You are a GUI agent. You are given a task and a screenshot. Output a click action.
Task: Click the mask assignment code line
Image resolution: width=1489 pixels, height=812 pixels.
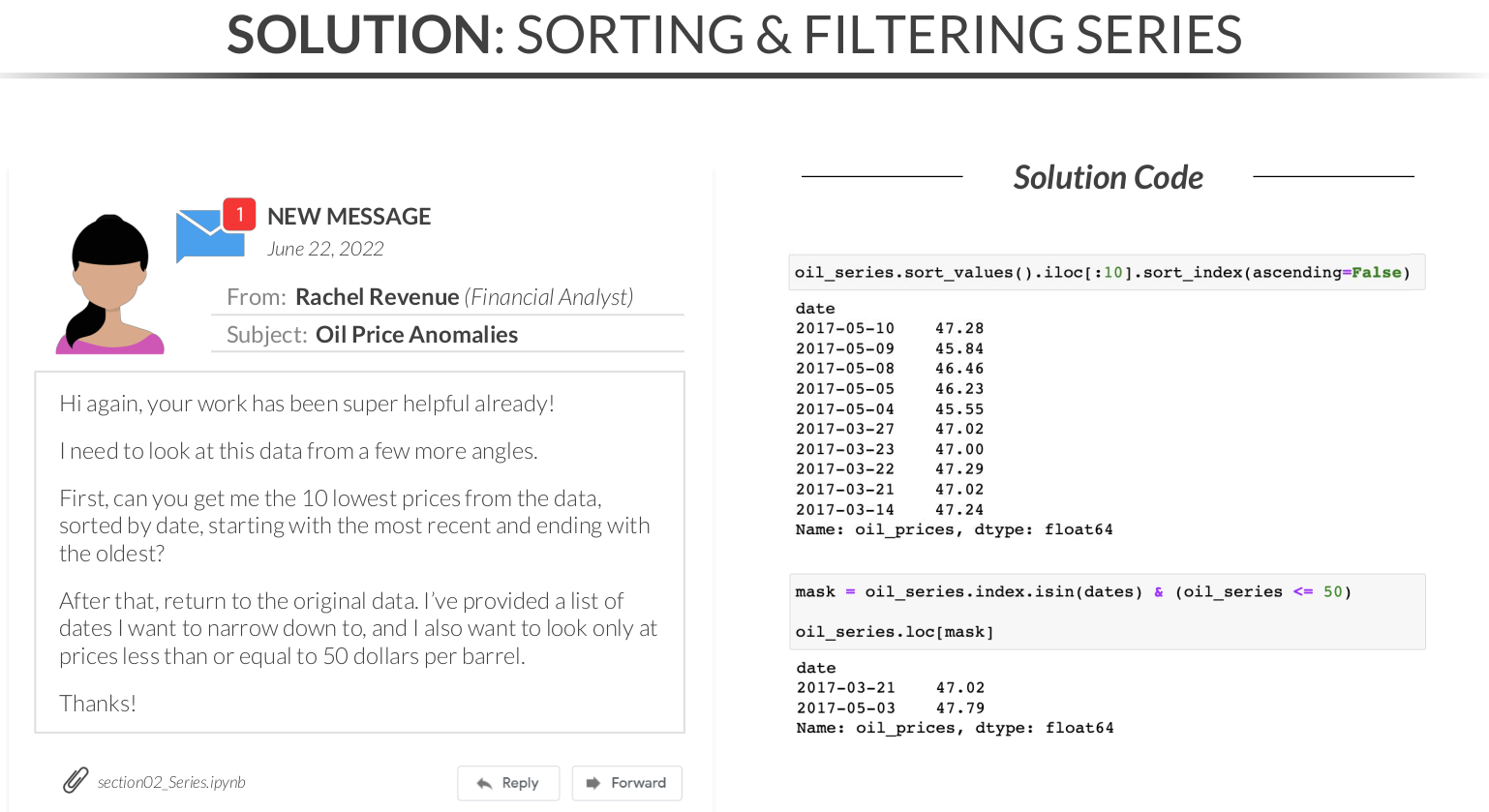tap(1072, 592)
